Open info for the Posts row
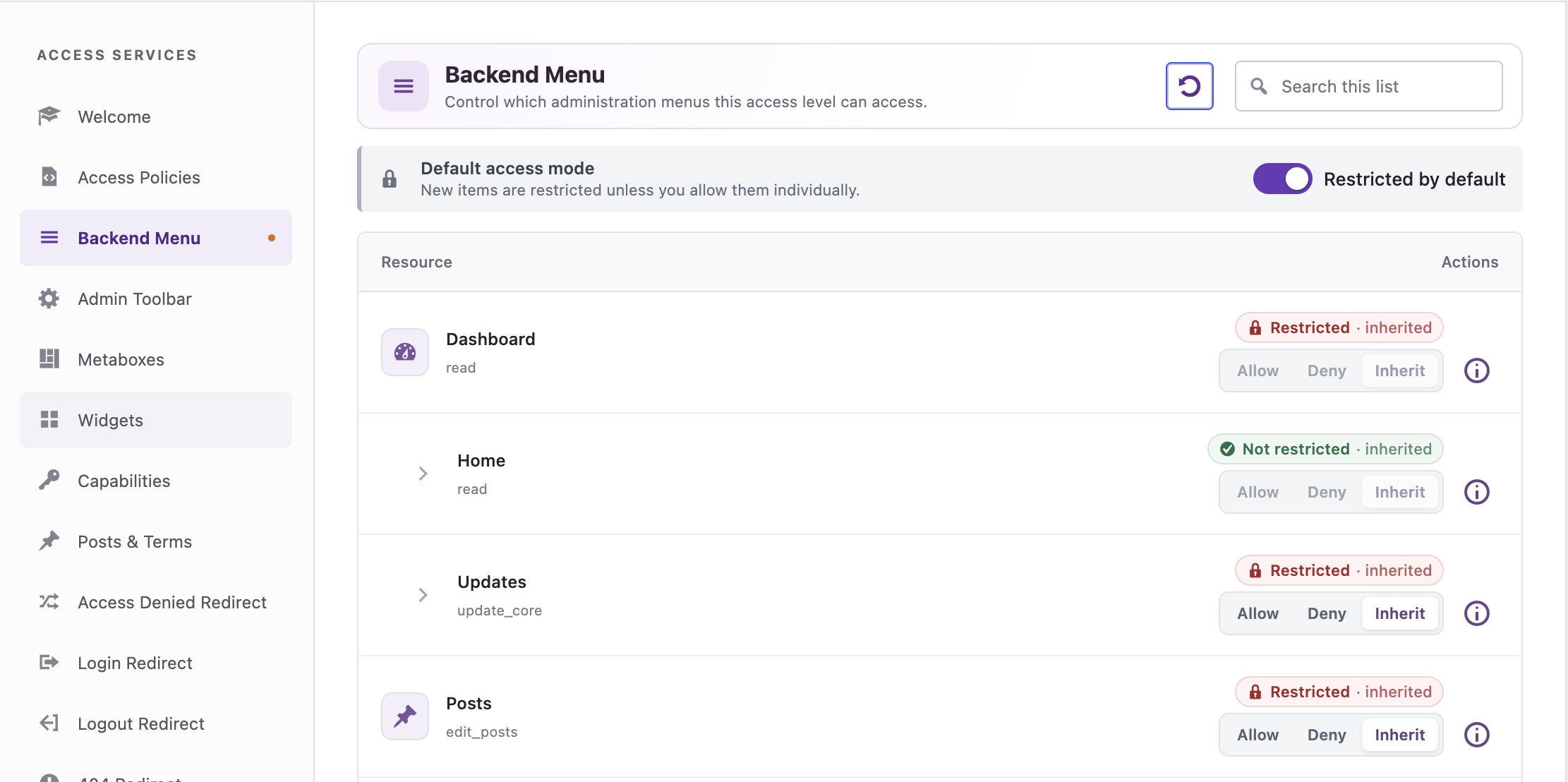Viewport: 1568px width, 782px height. [1477, 735]
